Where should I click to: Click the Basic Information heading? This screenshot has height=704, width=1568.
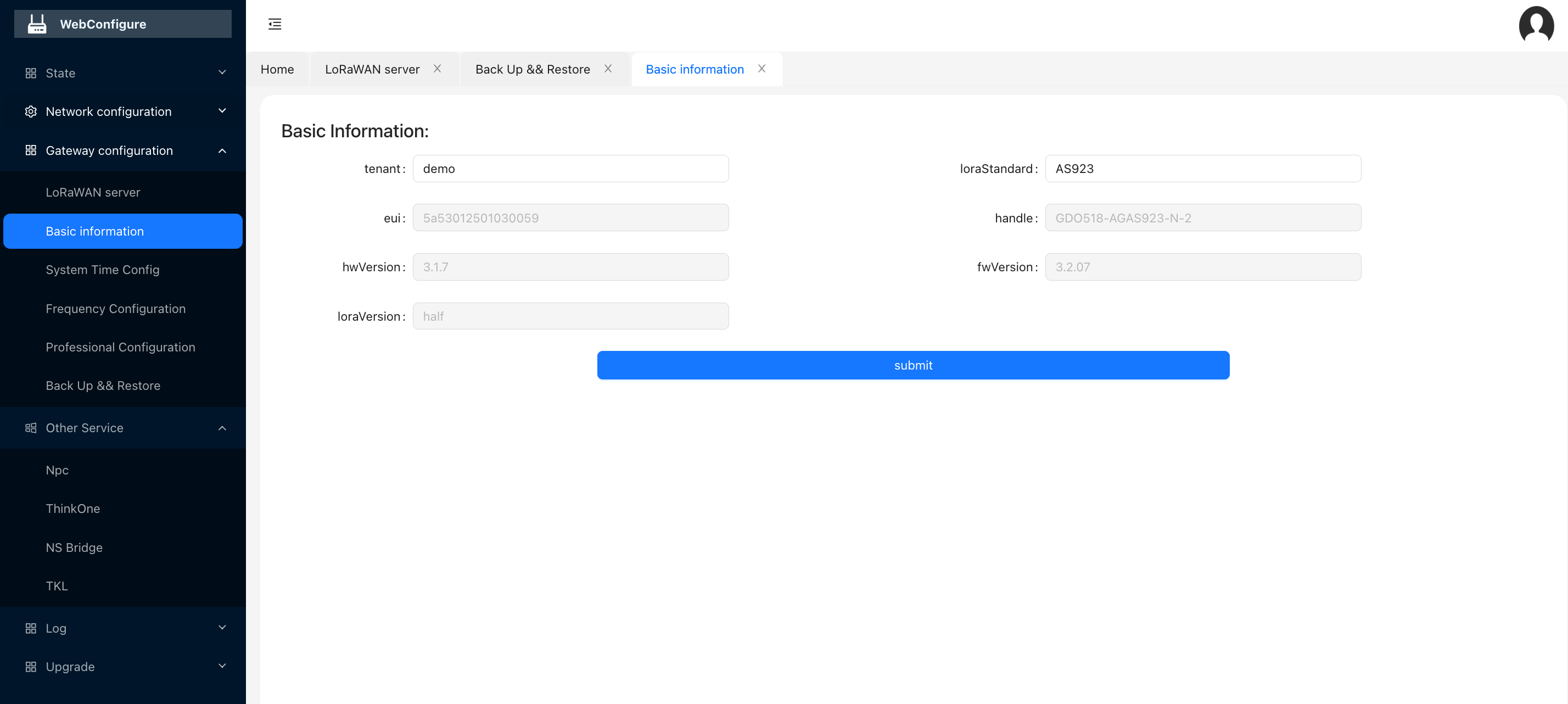355,131
